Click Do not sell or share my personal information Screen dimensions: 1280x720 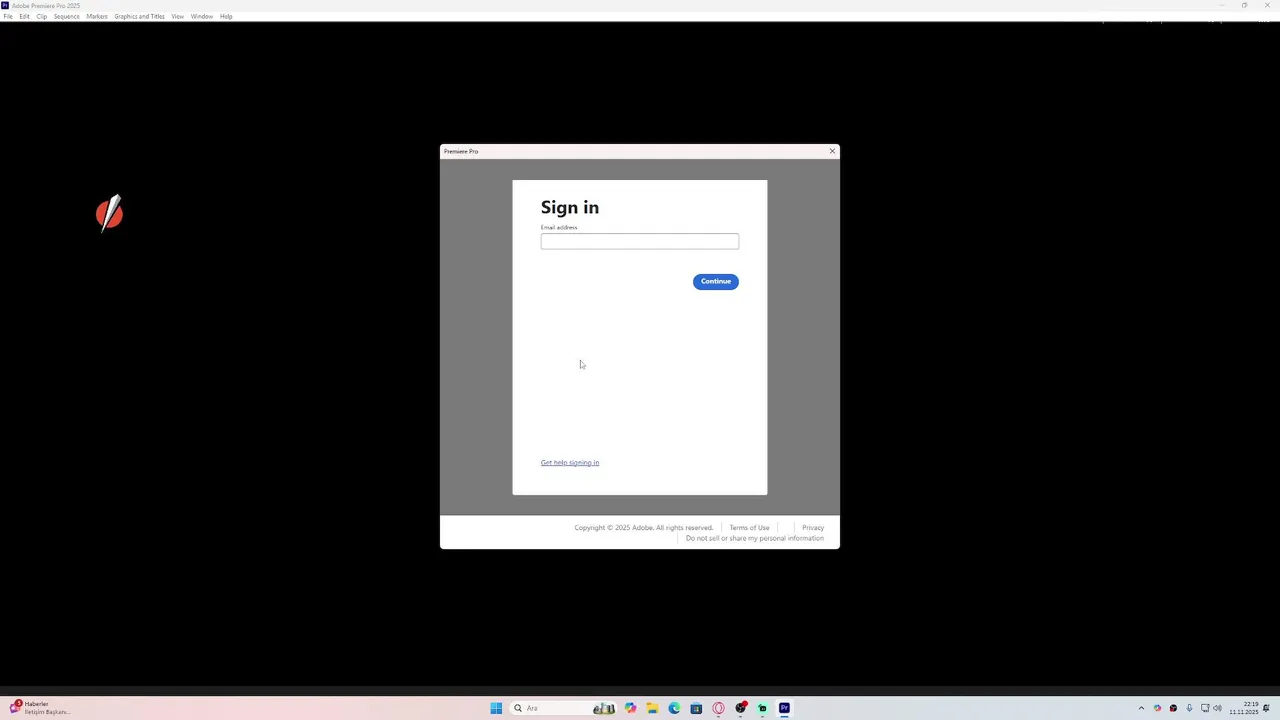(x=755, y=538)
